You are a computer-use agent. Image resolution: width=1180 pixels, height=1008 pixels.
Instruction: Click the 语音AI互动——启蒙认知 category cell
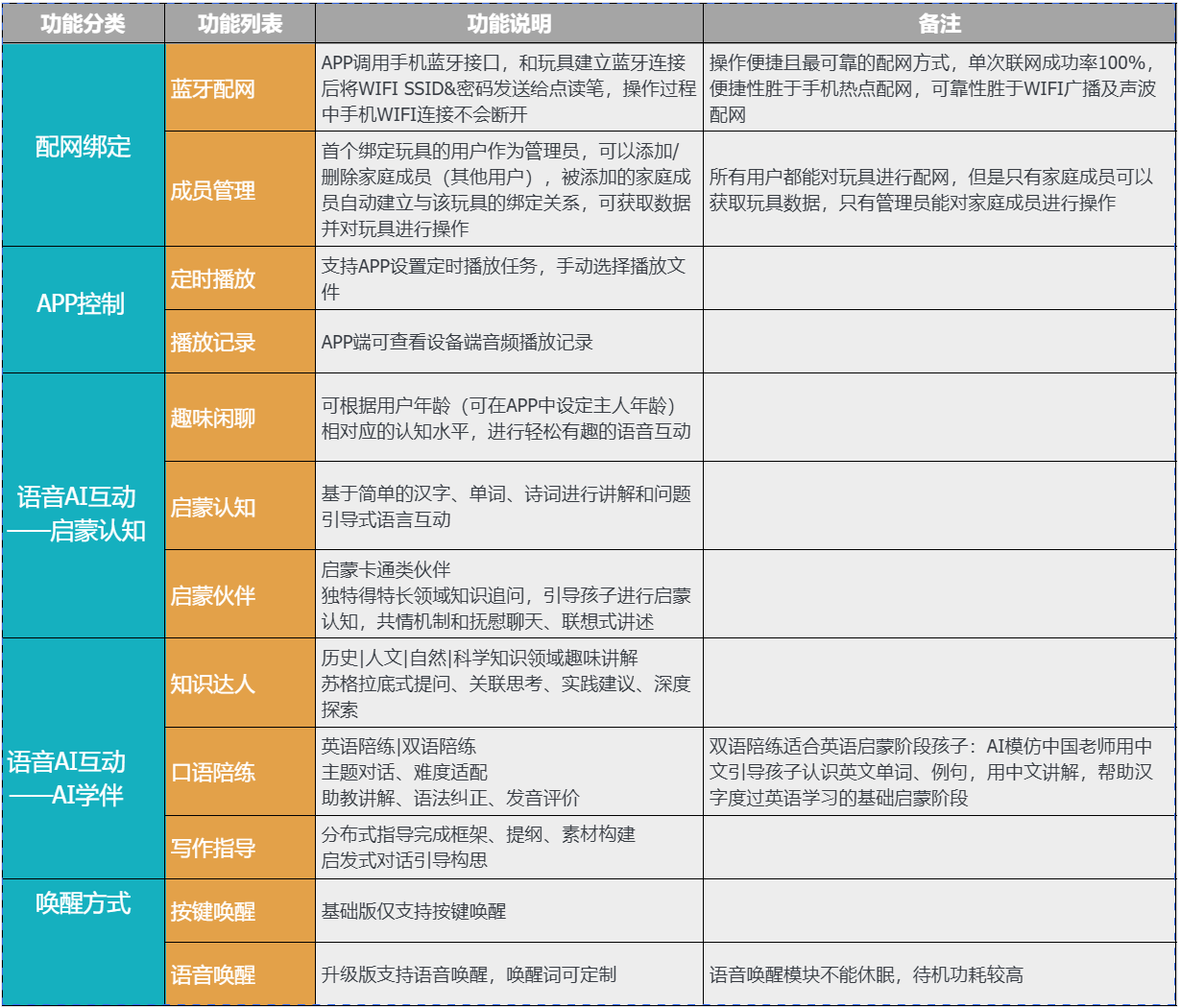click(84, 506)
